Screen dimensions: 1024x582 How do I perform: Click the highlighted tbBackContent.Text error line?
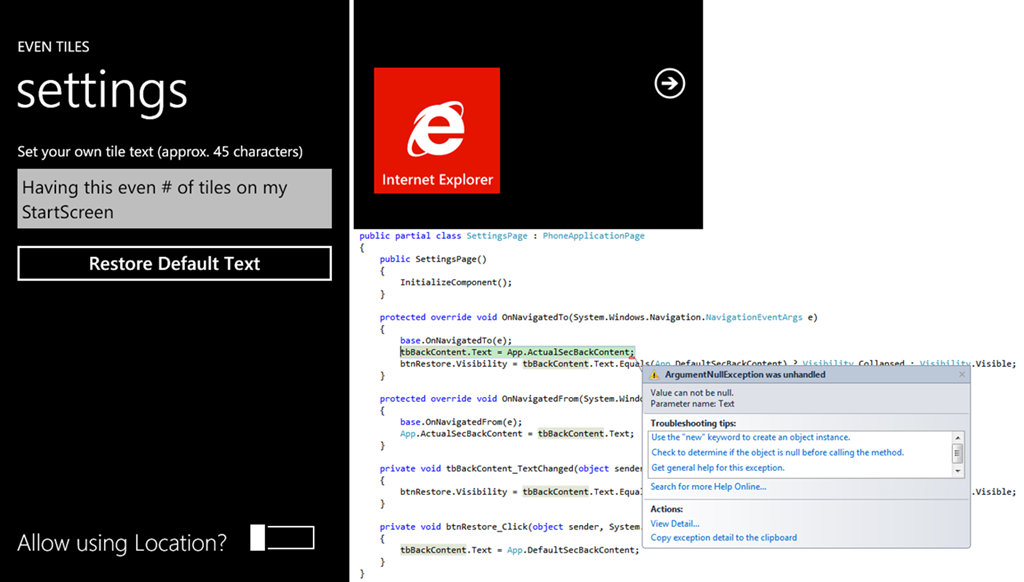[516, 352]
